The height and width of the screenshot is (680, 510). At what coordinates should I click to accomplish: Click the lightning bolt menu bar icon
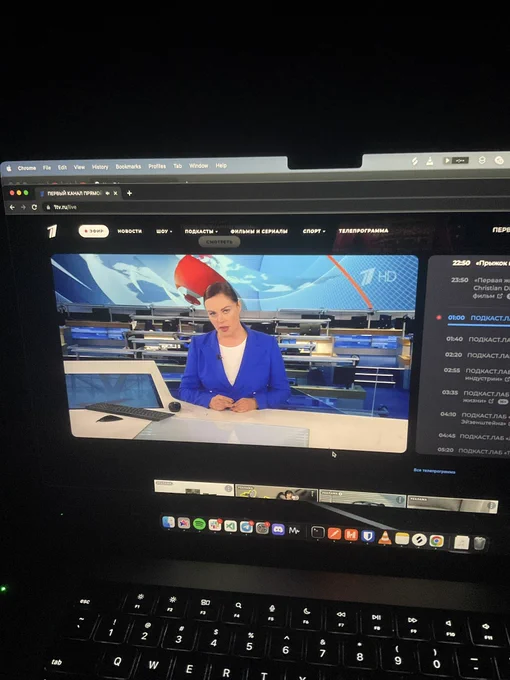(x=415, y=161)
